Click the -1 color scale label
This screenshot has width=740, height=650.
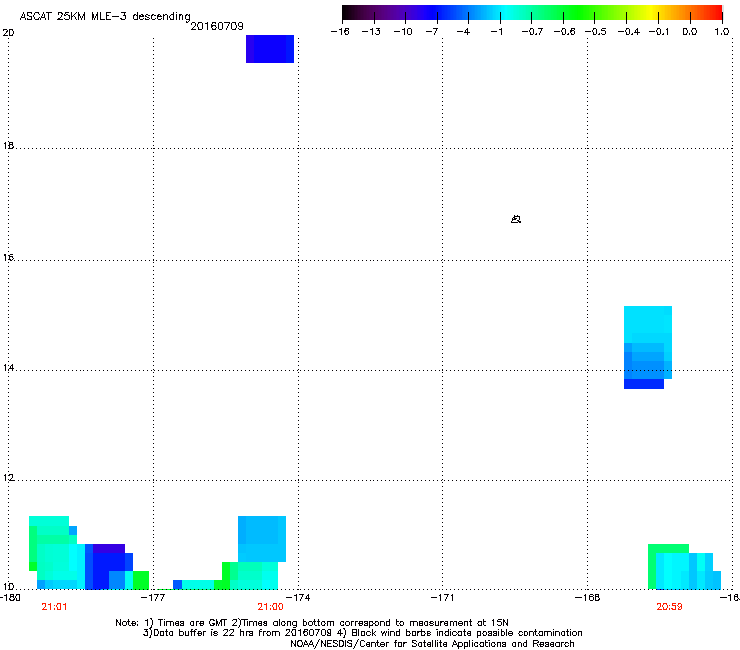[x=497, y=32]
